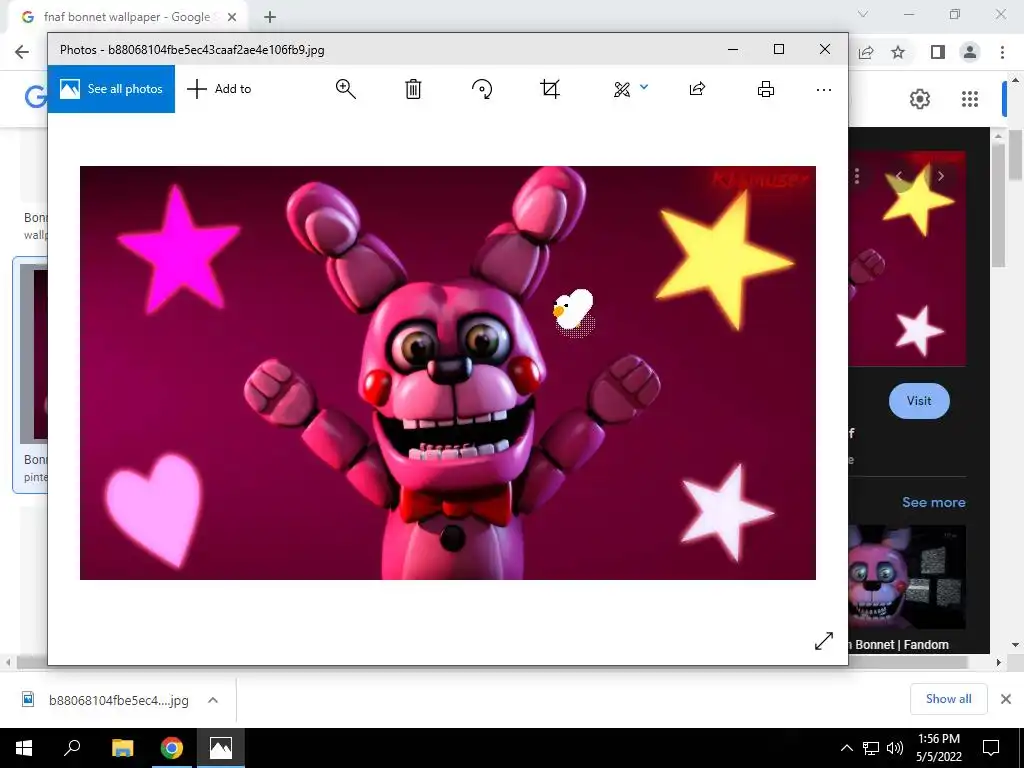The image size is (1024, 768).
Task: Rotate the image with rotate icon
Action: [x=482, y=89]
